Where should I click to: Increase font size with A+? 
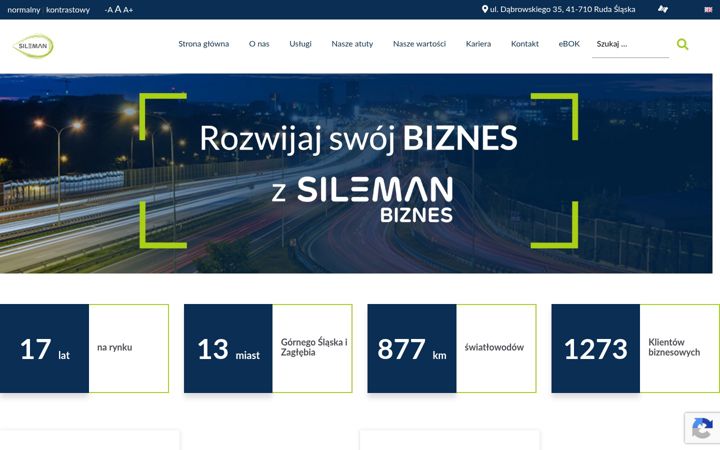(x=128, y=10)
